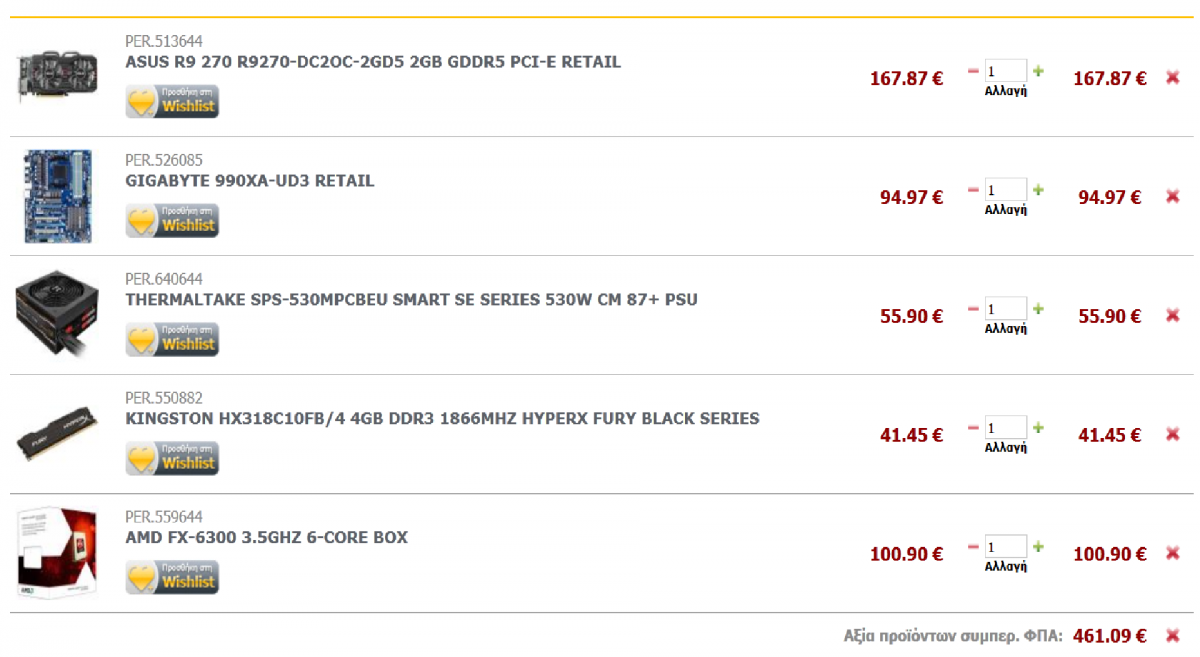Open the AMD FX-6300 3.5GHZ 6-CORE BOX link
Image resolution: width=1200 pixels, height=657 pixels.
click(x=267, y=538)
